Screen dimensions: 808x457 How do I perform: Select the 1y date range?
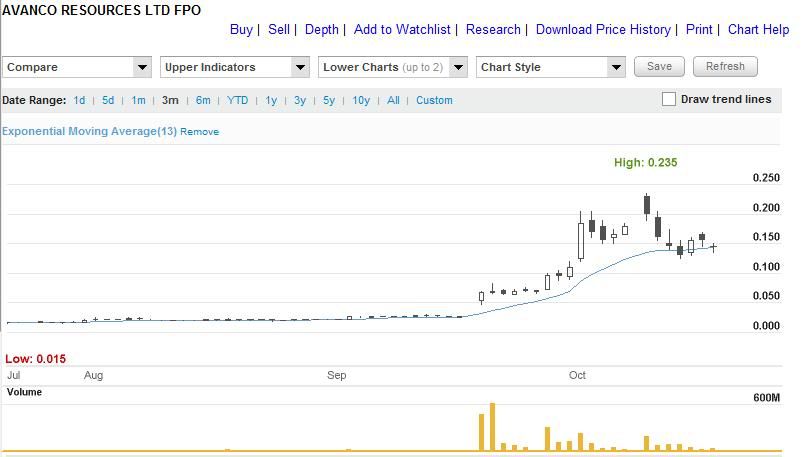pyautogui.click(x=271, y=100)
